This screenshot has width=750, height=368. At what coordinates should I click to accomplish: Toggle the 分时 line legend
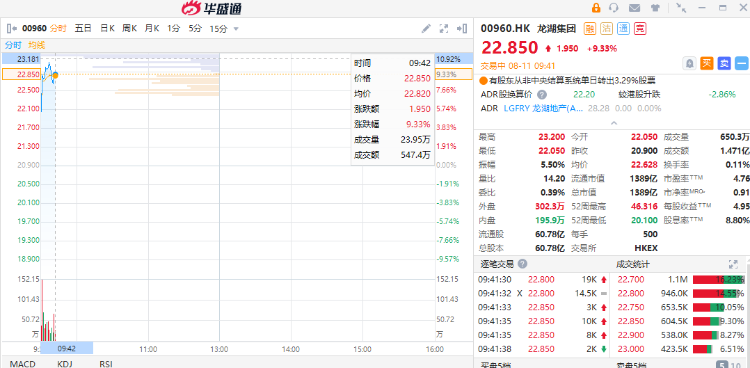click(x=13, y=45)
